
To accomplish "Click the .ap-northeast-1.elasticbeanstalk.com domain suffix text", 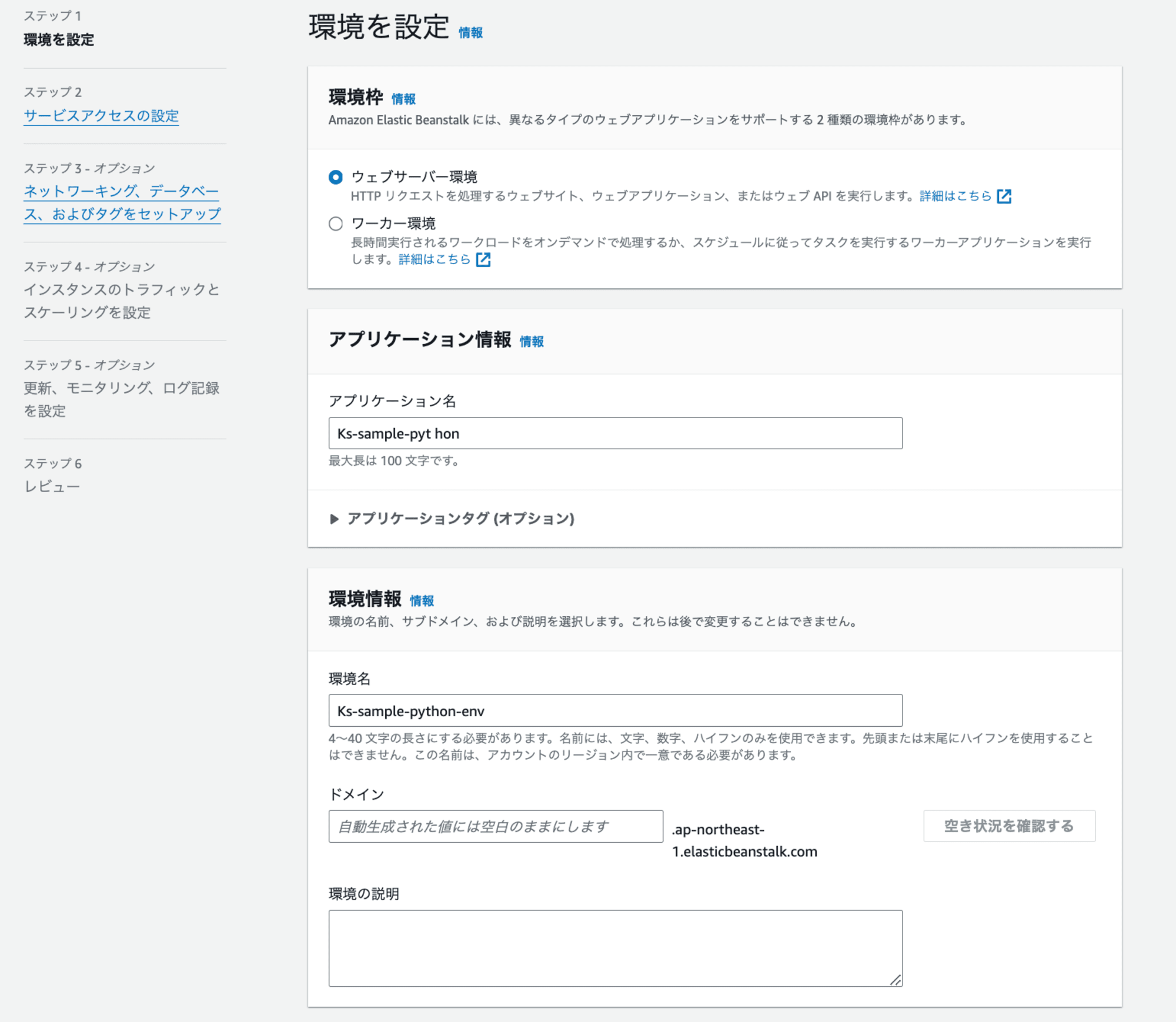I will 744,841.
